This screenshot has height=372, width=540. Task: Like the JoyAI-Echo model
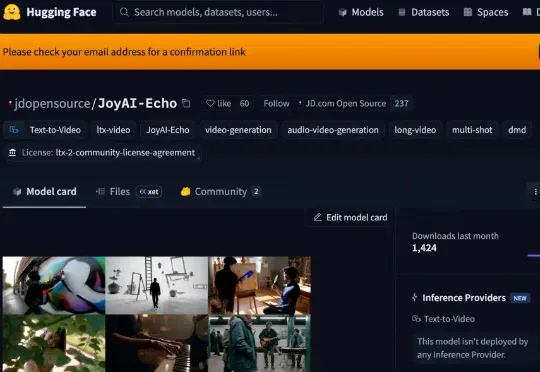coord(219,103)
